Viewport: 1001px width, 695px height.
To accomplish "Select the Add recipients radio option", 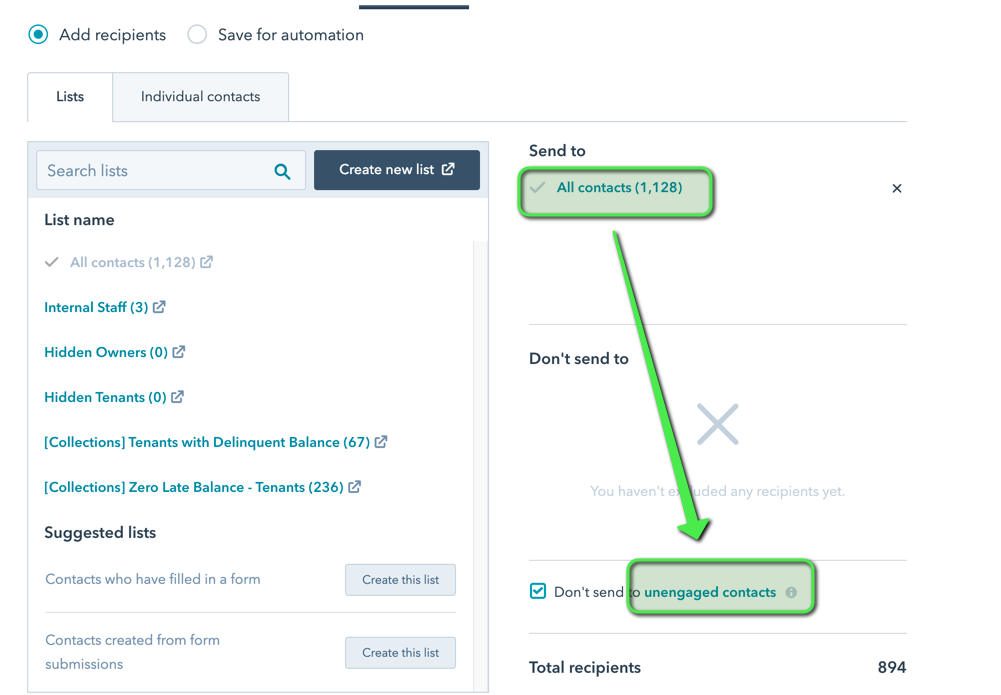I will click(38, 34).
